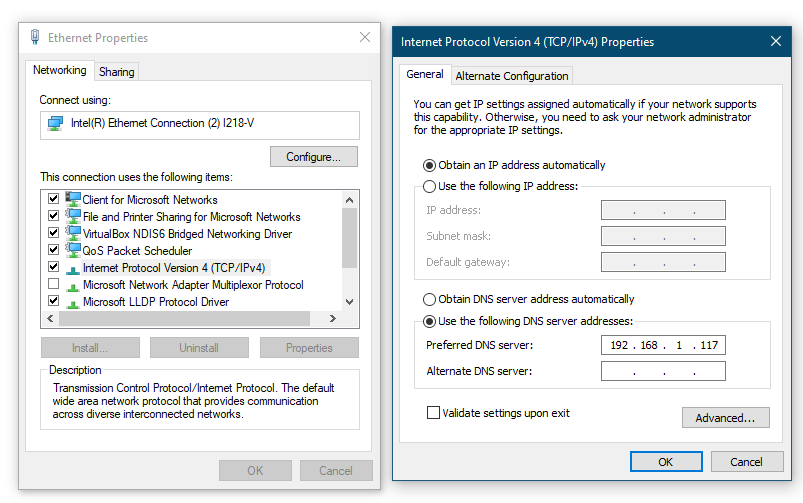This screenshot has width=803, height=503.
Task: Click the horizontal scrollbar thumb in items list
Action: 184,319
